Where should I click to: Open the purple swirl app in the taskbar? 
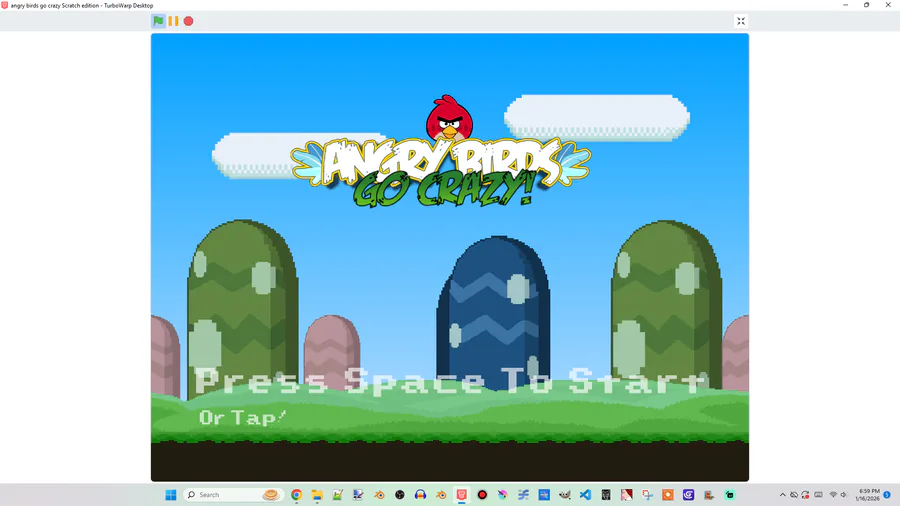pos(688,495)
